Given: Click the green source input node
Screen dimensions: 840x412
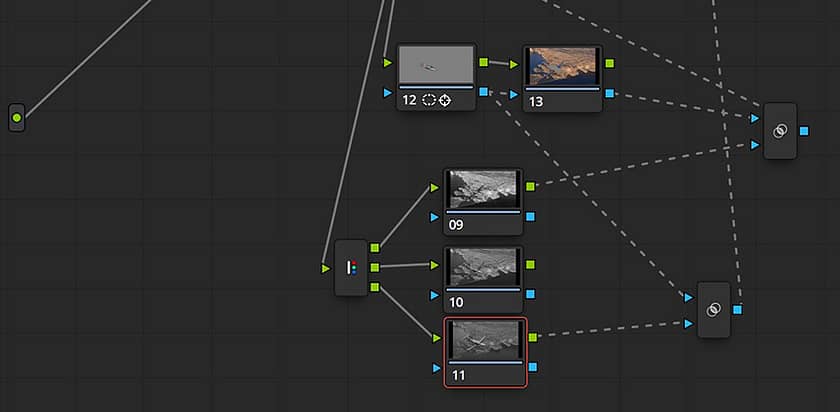Looking at the screenshot, I should coord(17,117).
